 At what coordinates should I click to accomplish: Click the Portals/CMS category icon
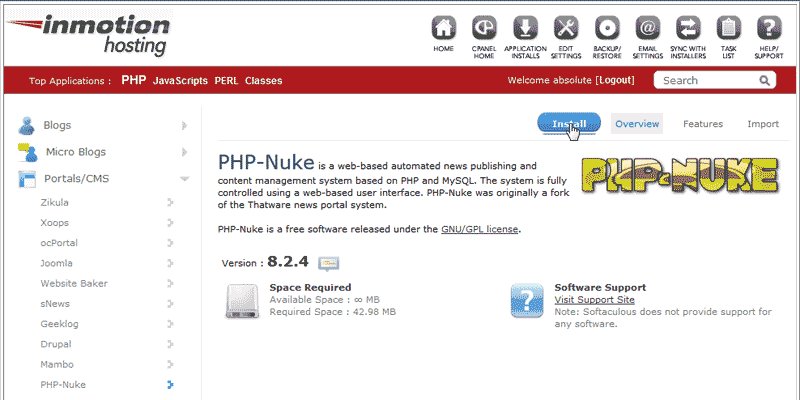click(27, 179)
